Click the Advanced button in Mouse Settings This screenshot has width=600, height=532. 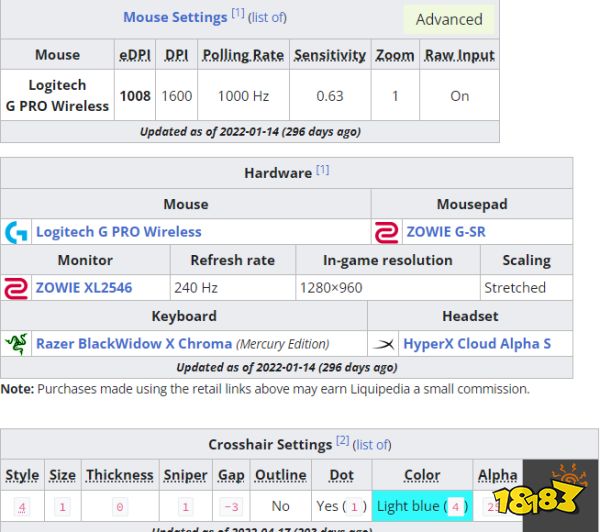click(x=449, y=19)
